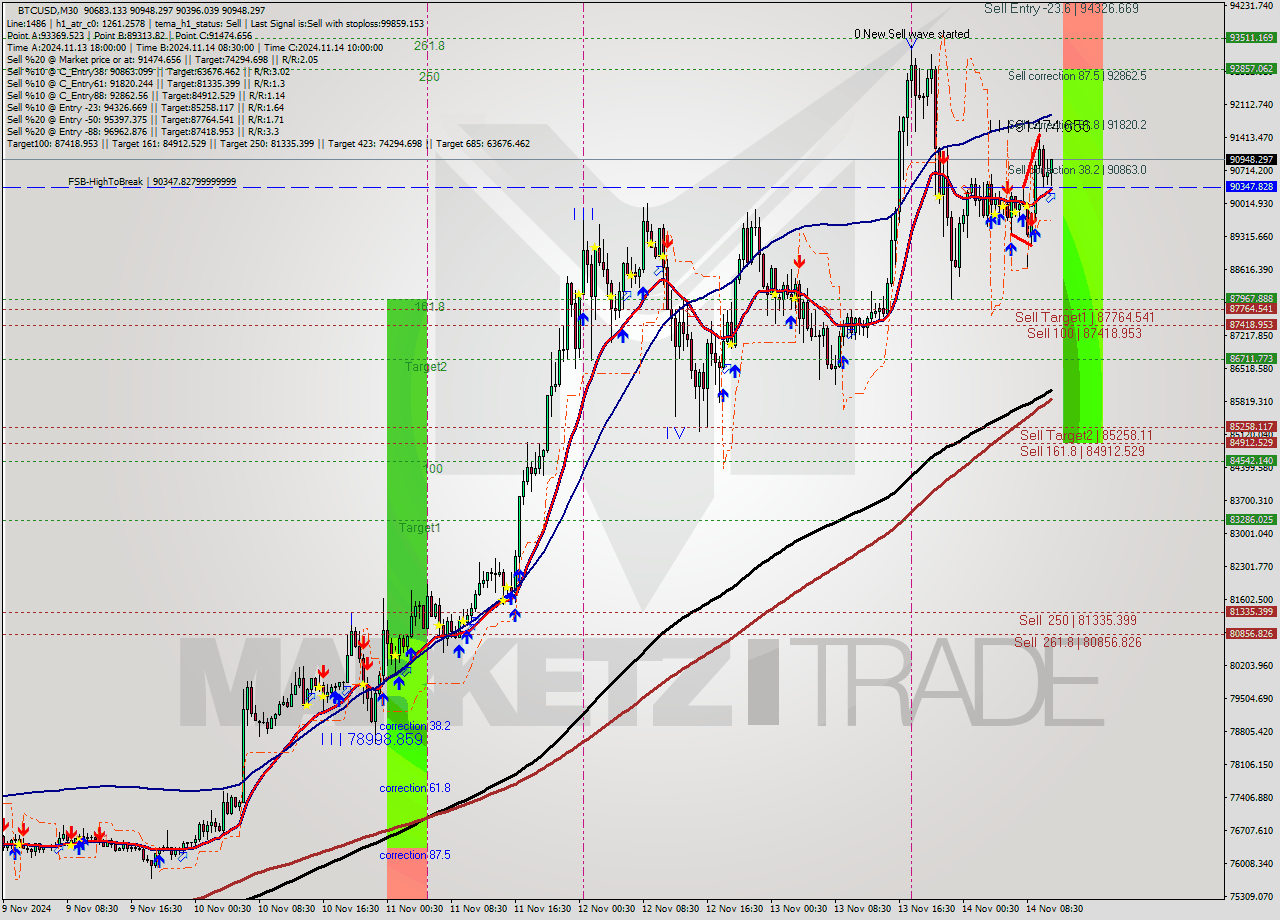This screenshot has width=1280, height=920.
Task: Click the Time A:2024.11.13 18:00:00 line
Action: point(194,47)
